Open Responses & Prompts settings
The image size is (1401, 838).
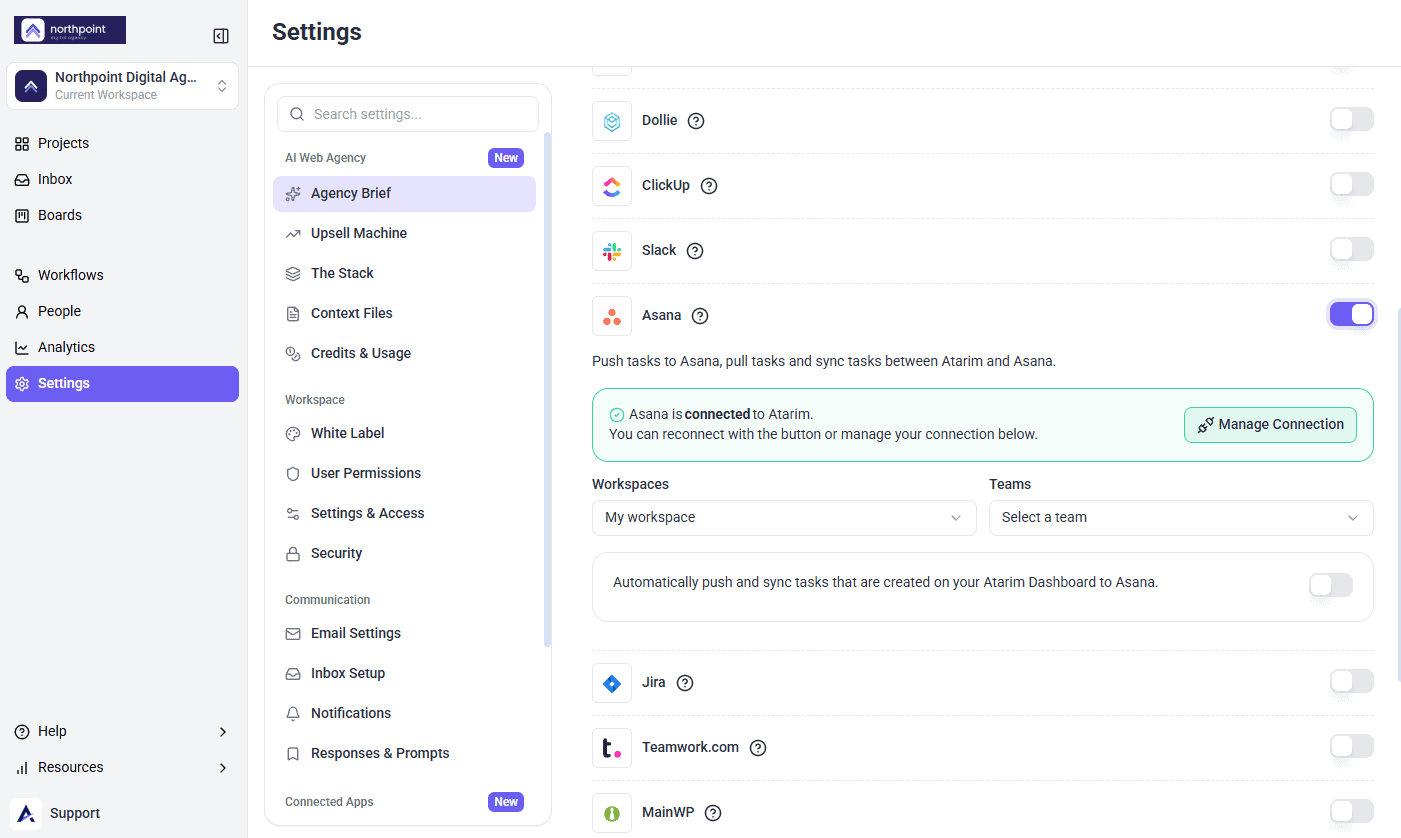(404, 753)
